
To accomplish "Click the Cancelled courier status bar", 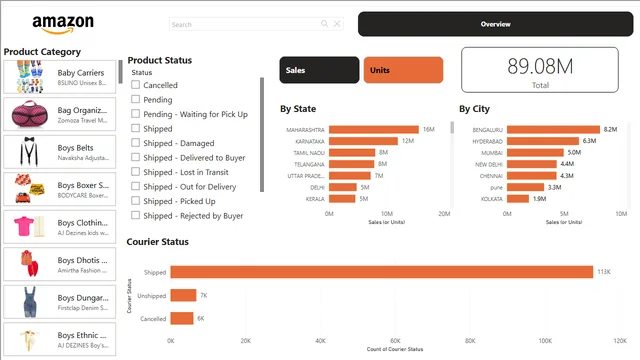I will point(182,318).
